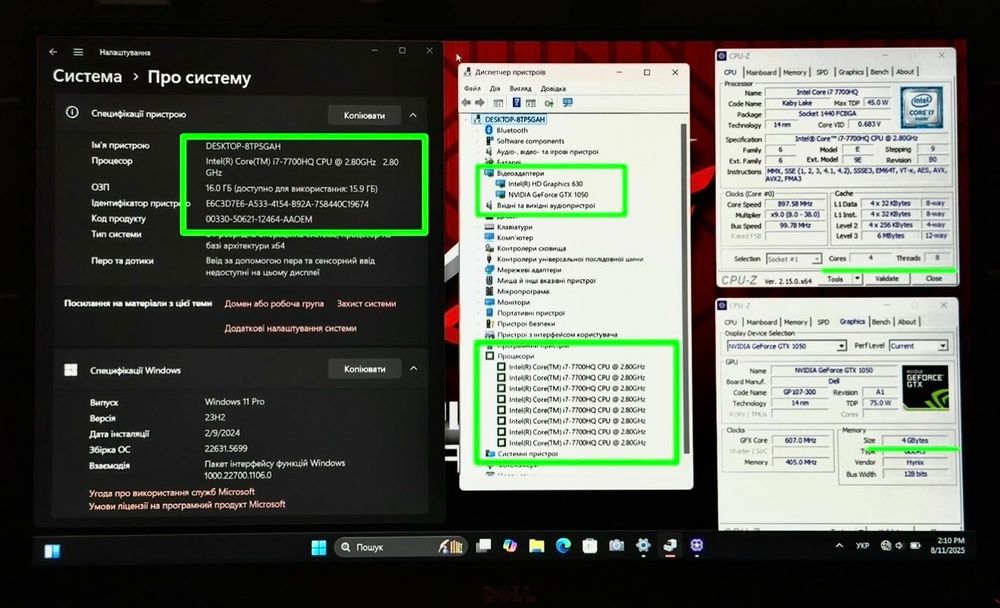This screenshot has width=1000, height=608.
Task: Click the CPU-Z icon on the taskbar
Action: [x=696, y=545]
